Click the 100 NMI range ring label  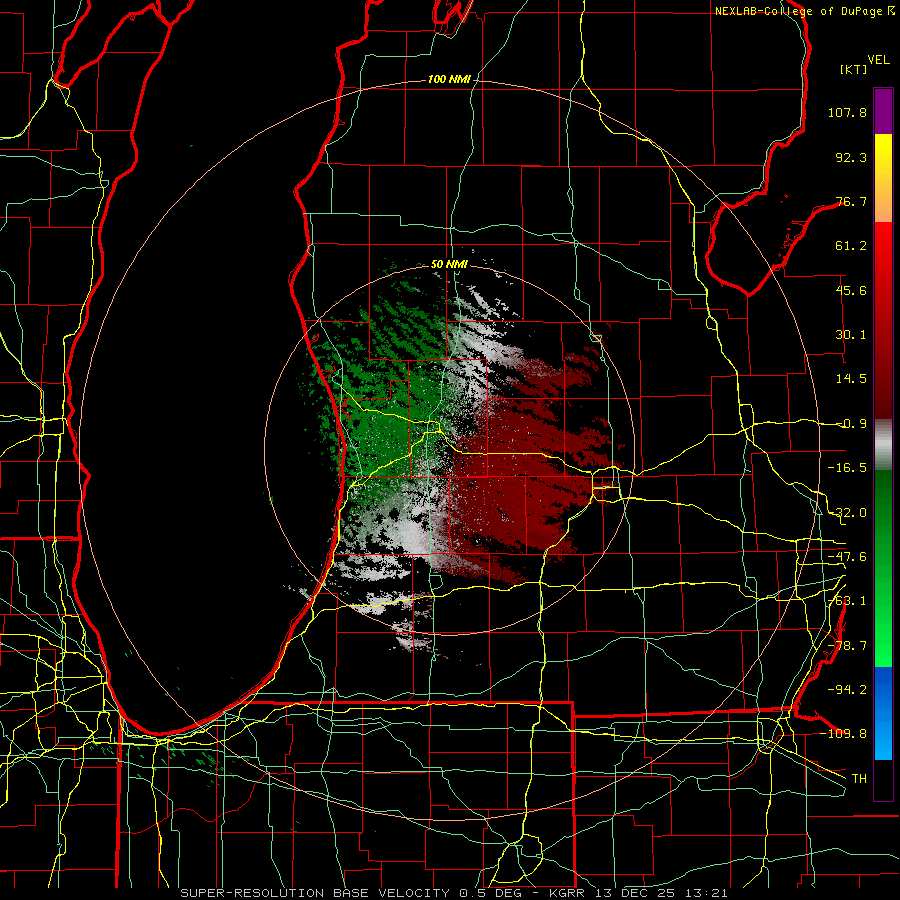tap(449, 79)
